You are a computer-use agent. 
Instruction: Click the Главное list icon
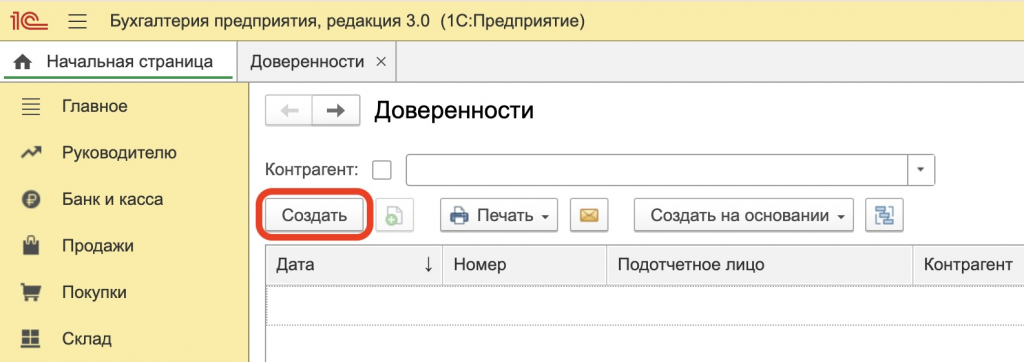click(x=31, y=107)
